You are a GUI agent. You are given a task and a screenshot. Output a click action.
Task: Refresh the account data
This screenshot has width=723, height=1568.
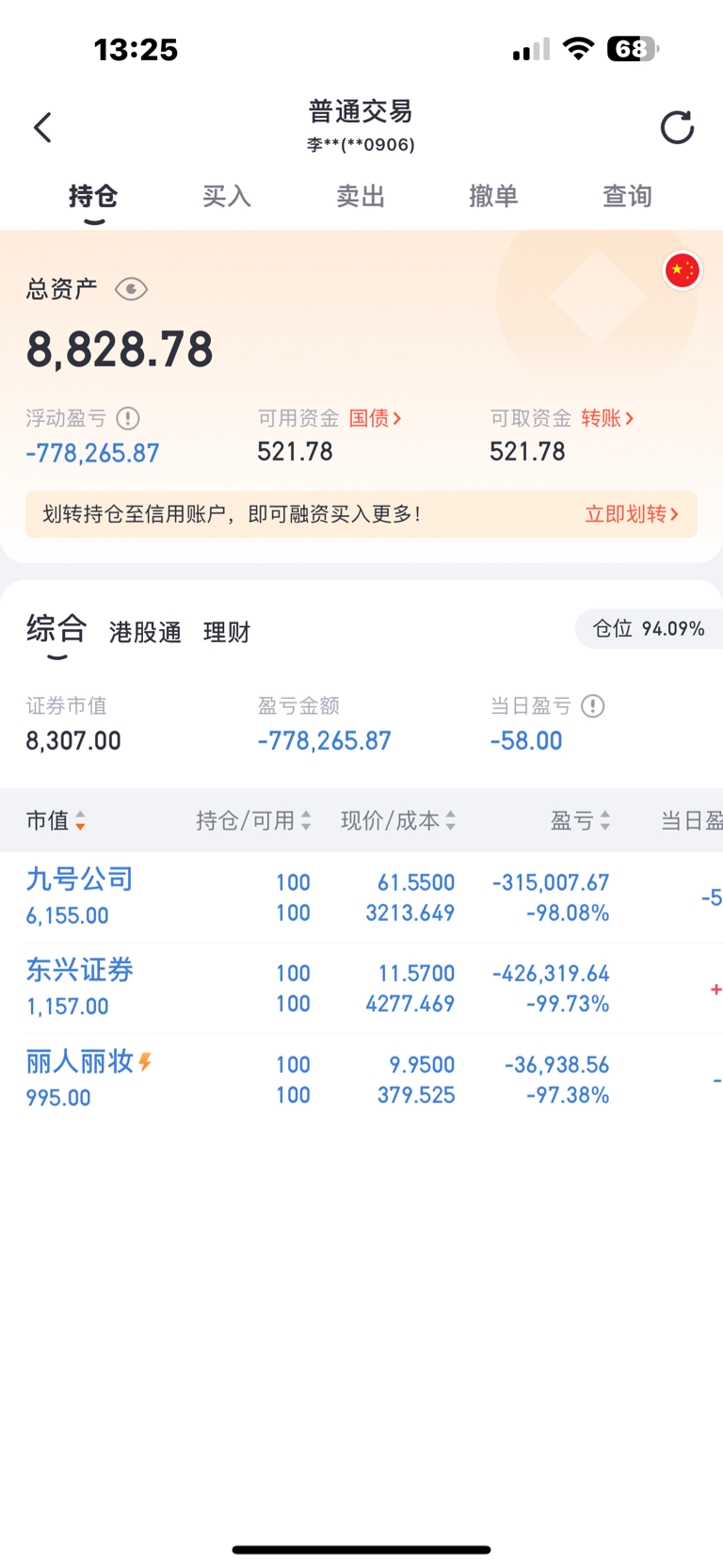[677, 127]
